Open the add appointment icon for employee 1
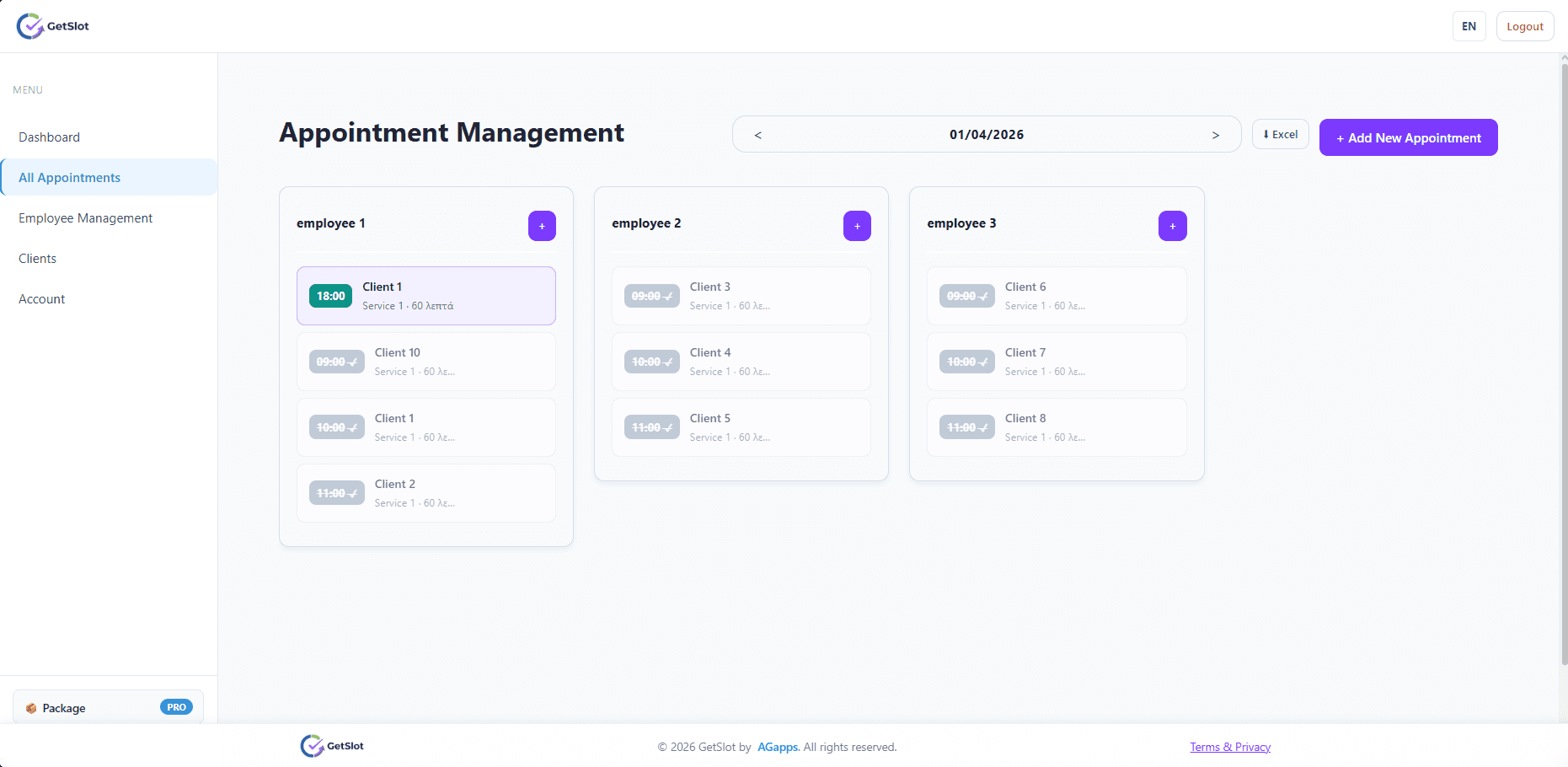The image size is (1568, 767). pyautogui.click(x=542, y=226)
